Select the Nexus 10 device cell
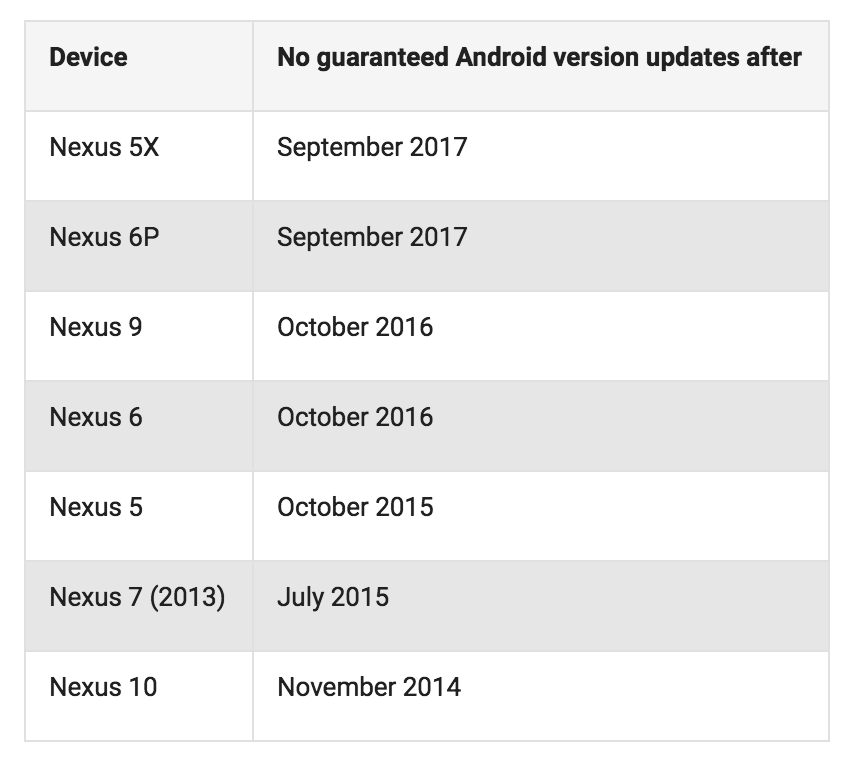Screen dimensions: 848x764 pos(103,687)
